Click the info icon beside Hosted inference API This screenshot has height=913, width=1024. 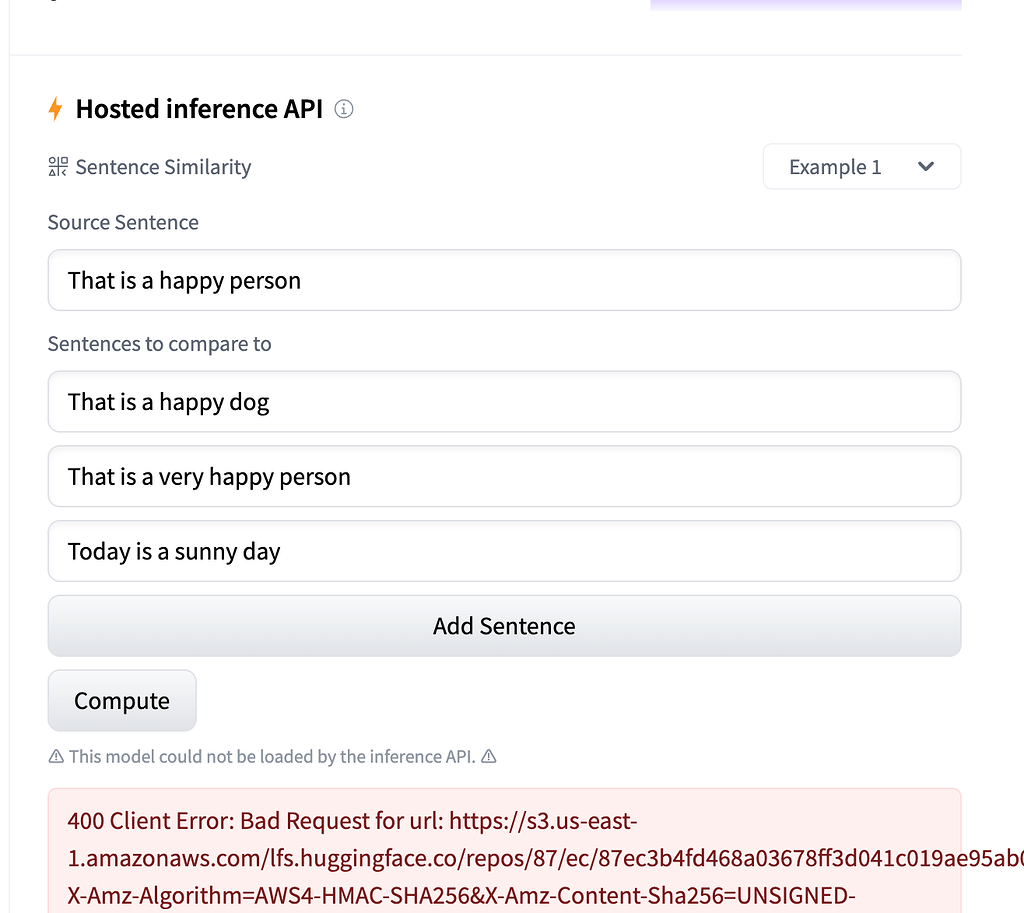pyautogui.click(x=344, y=109)
